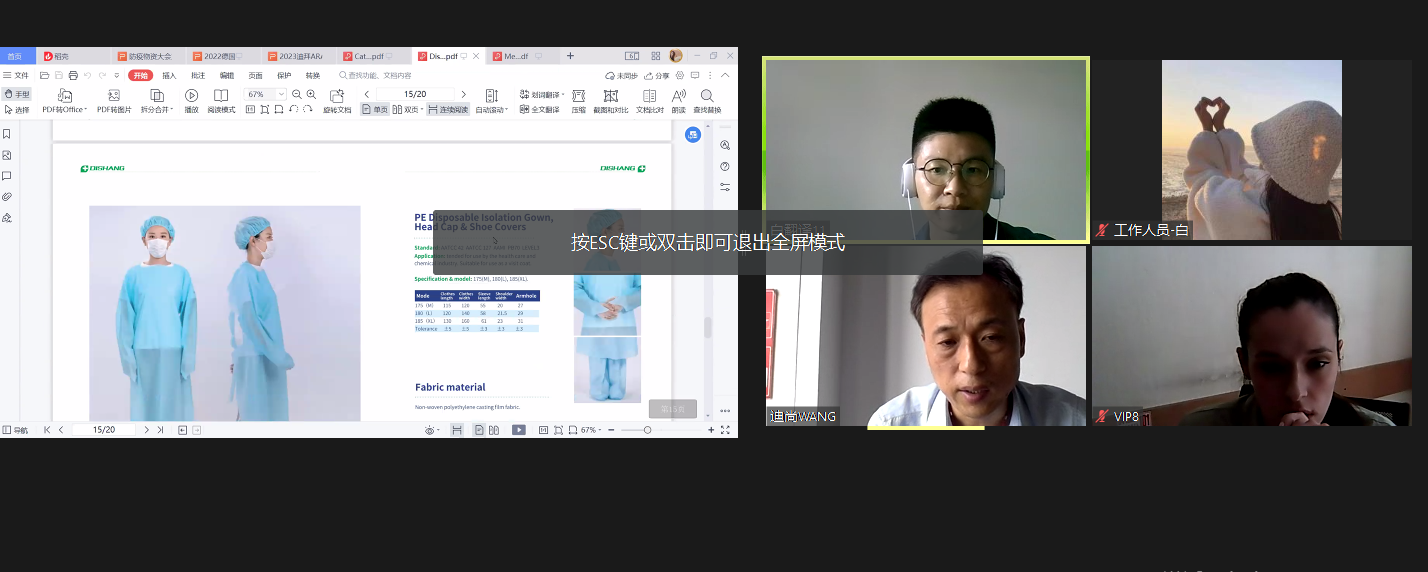This screenshot has height=572, width=1428.
Task: Start 播放 slideshow playback
Action: coord(191,101)
